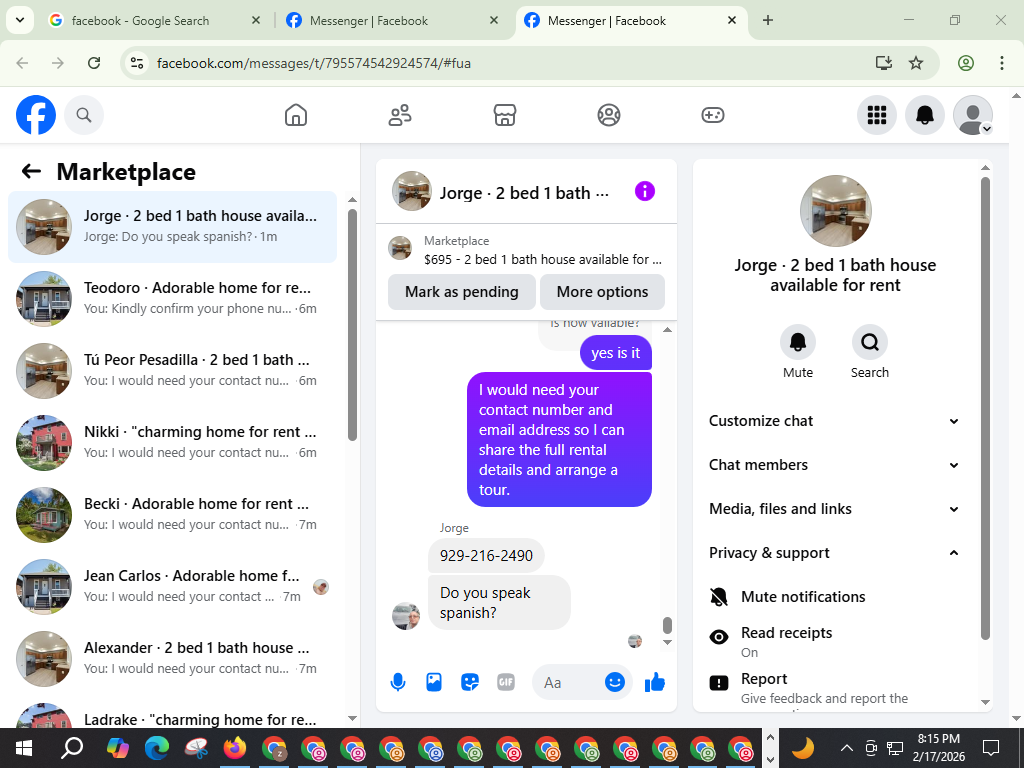Open Windows taskbar search

[72, 748]
